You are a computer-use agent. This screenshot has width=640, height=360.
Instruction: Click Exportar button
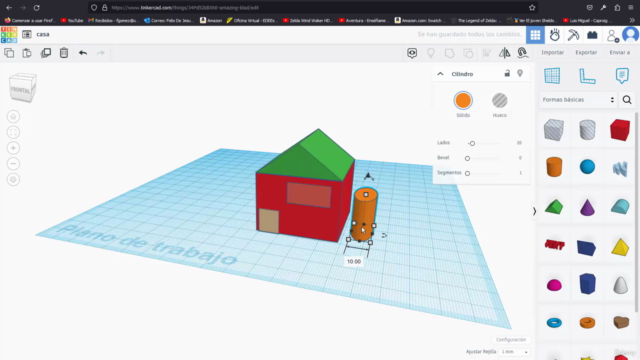tap(586, 52)
